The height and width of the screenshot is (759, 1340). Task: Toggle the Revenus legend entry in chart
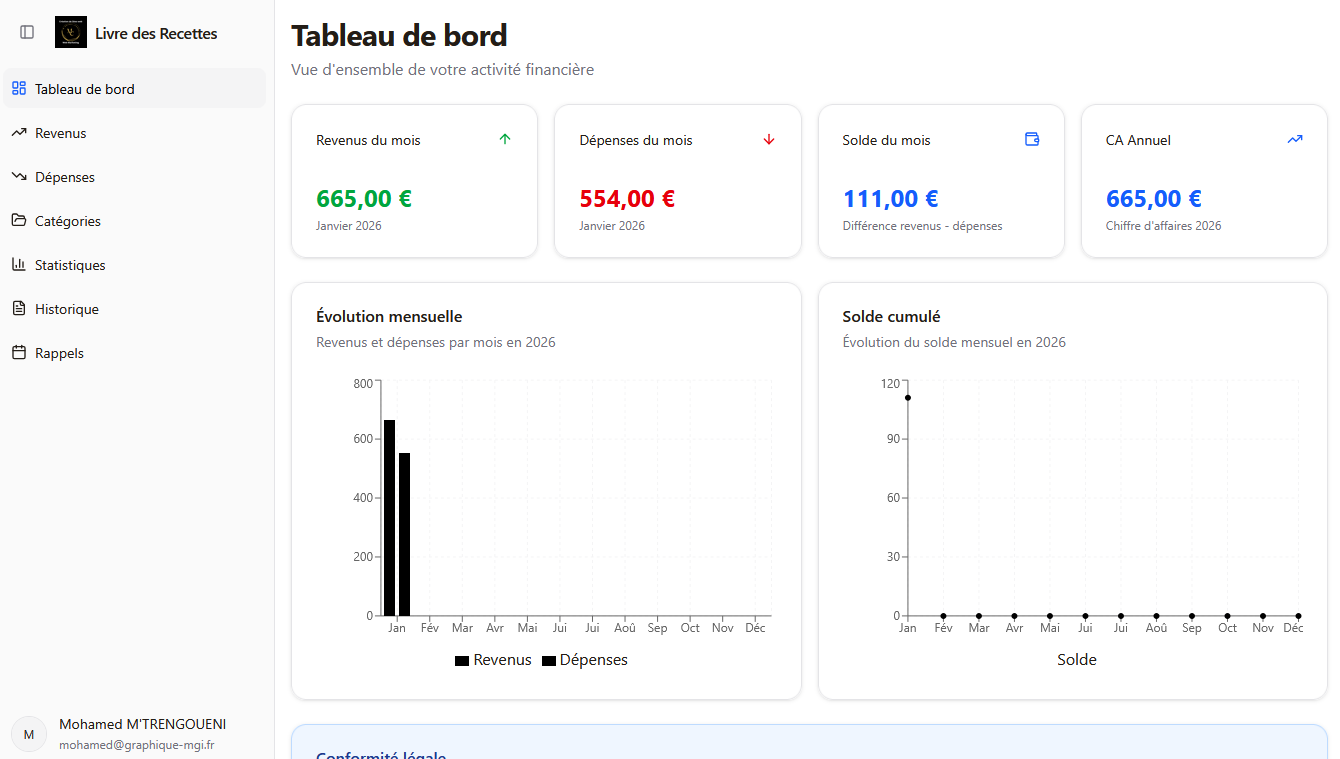click(x=493, y=660)
